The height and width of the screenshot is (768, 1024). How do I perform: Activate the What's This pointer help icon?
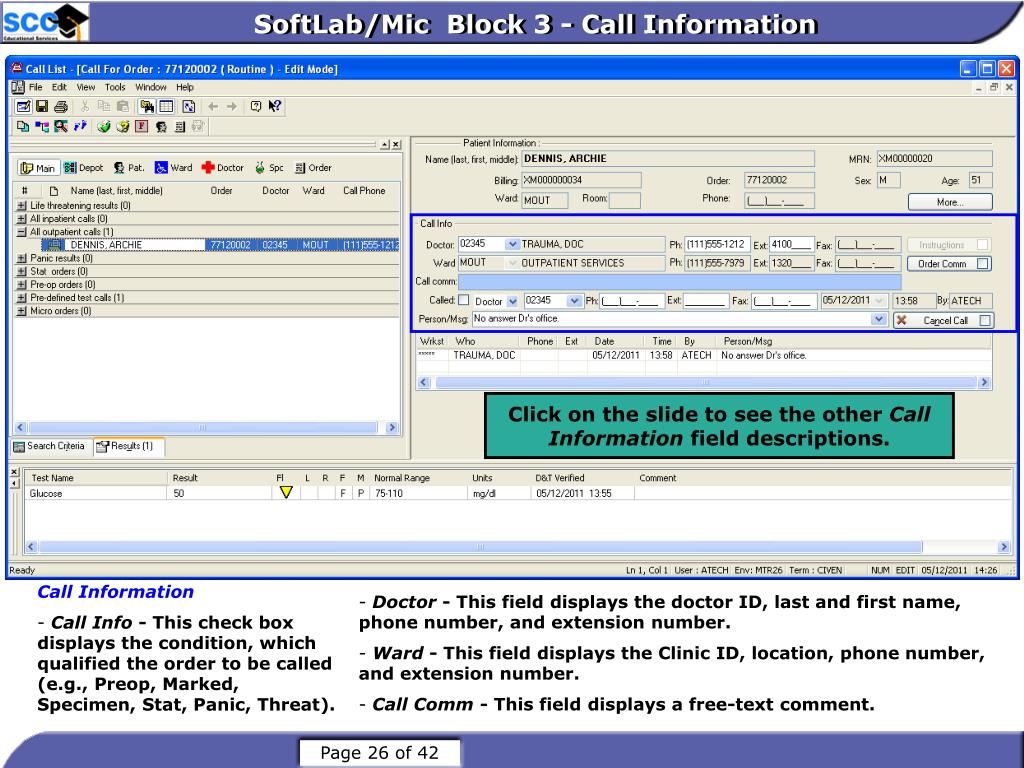tap(275, 106)
